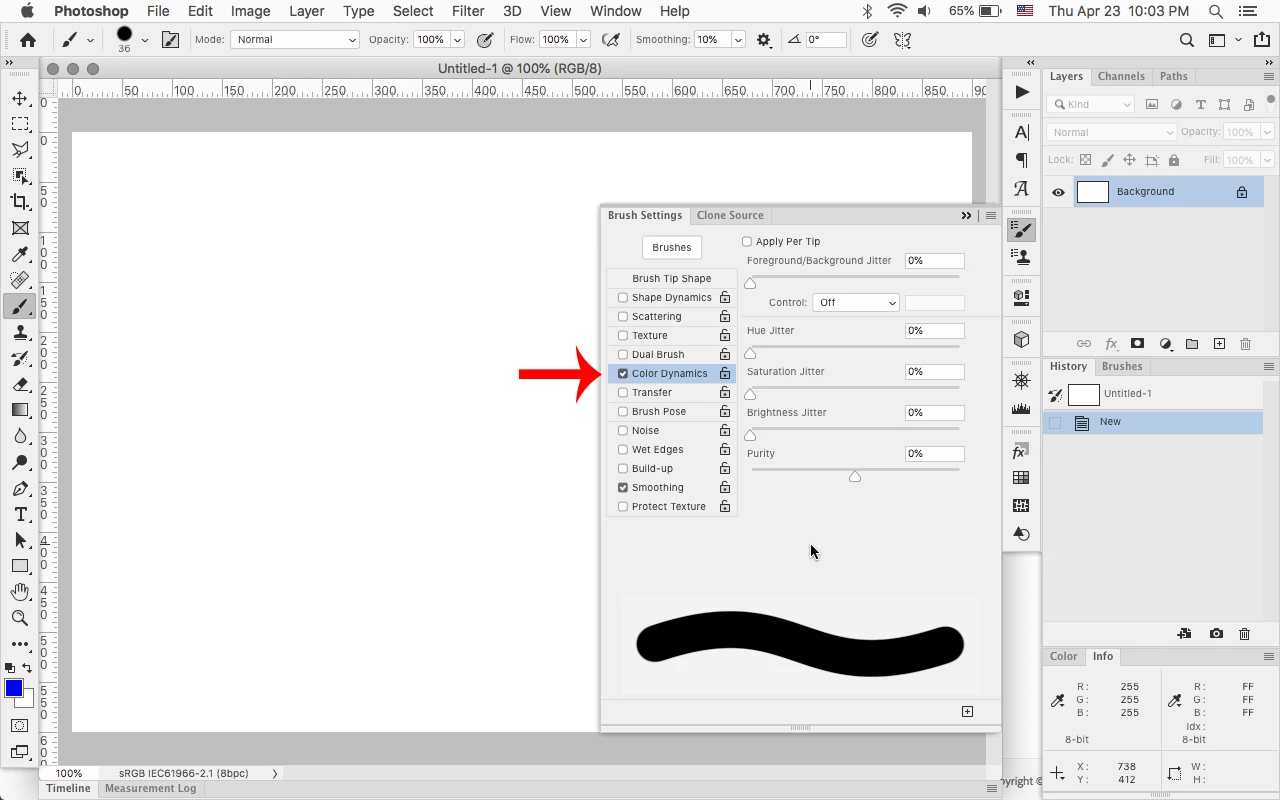This screenshot has height=800, width=1280.
Task: Adjust the Purity slider handle
Action: pos(855,477)
